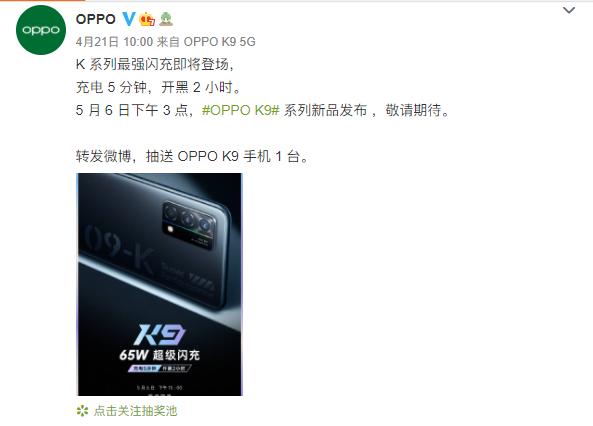Click the K 系列最强闪充即将登场 text line

pos(155,64)
